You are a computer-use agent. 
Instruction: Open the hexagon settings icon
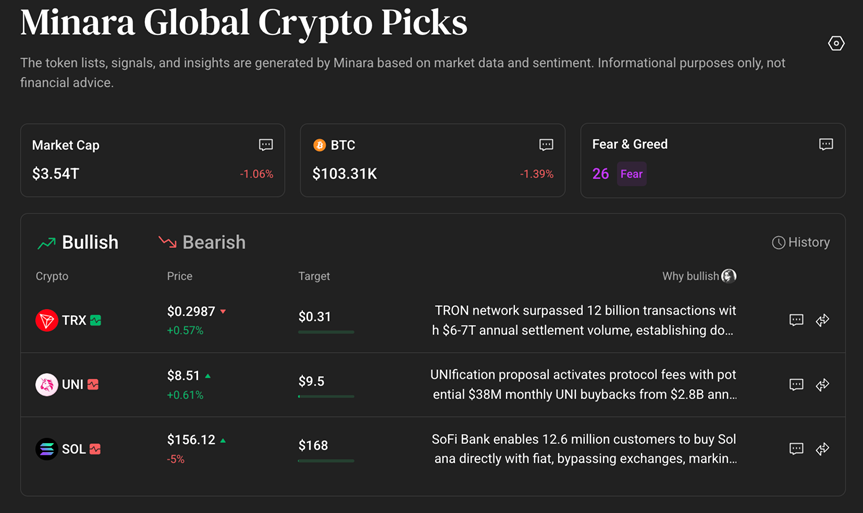click(836, 43)
